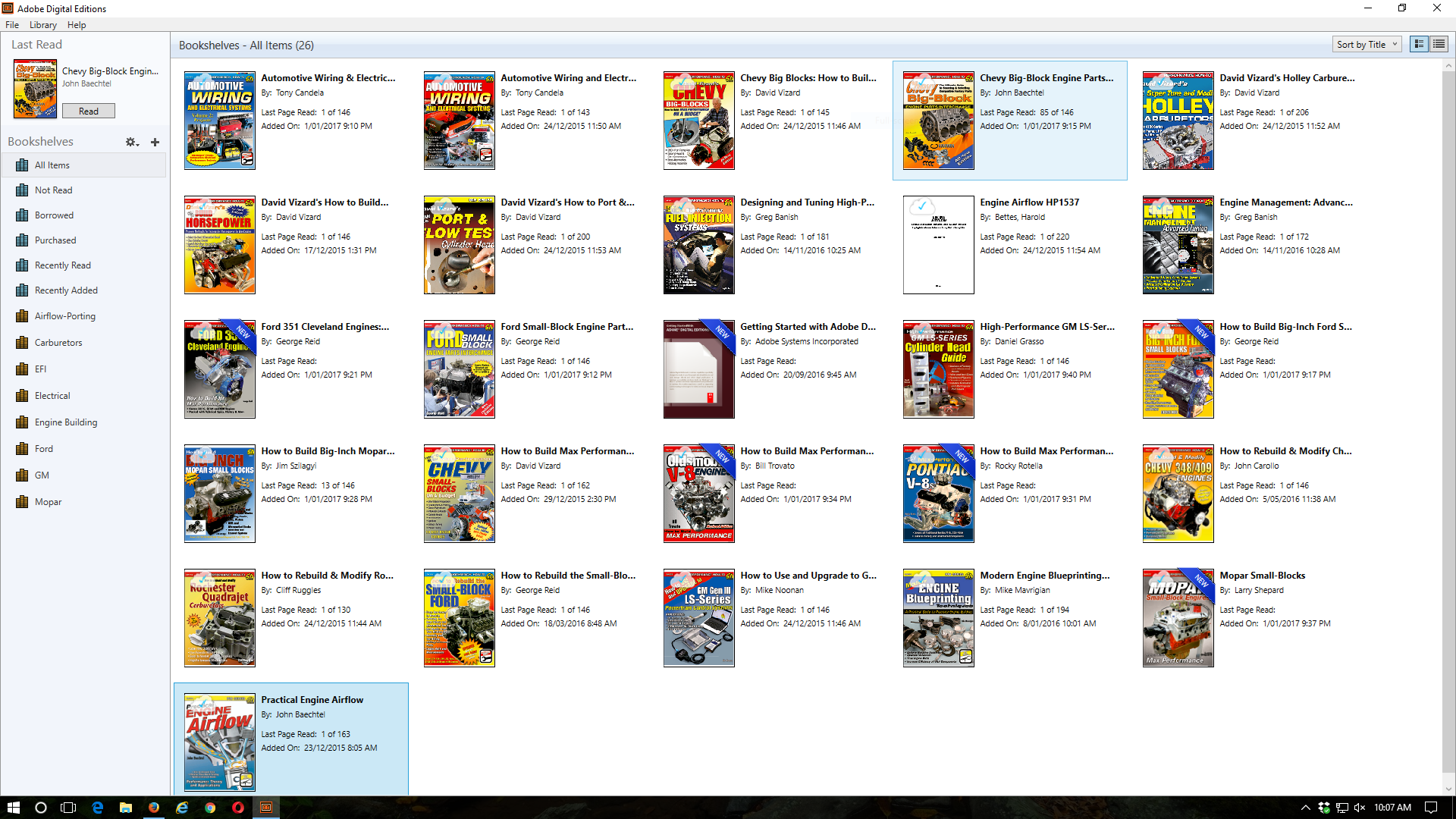This screenshot has height=819, width=1456.
Task: Select Practical Engine Airflow cover
Action: [220, 742]
